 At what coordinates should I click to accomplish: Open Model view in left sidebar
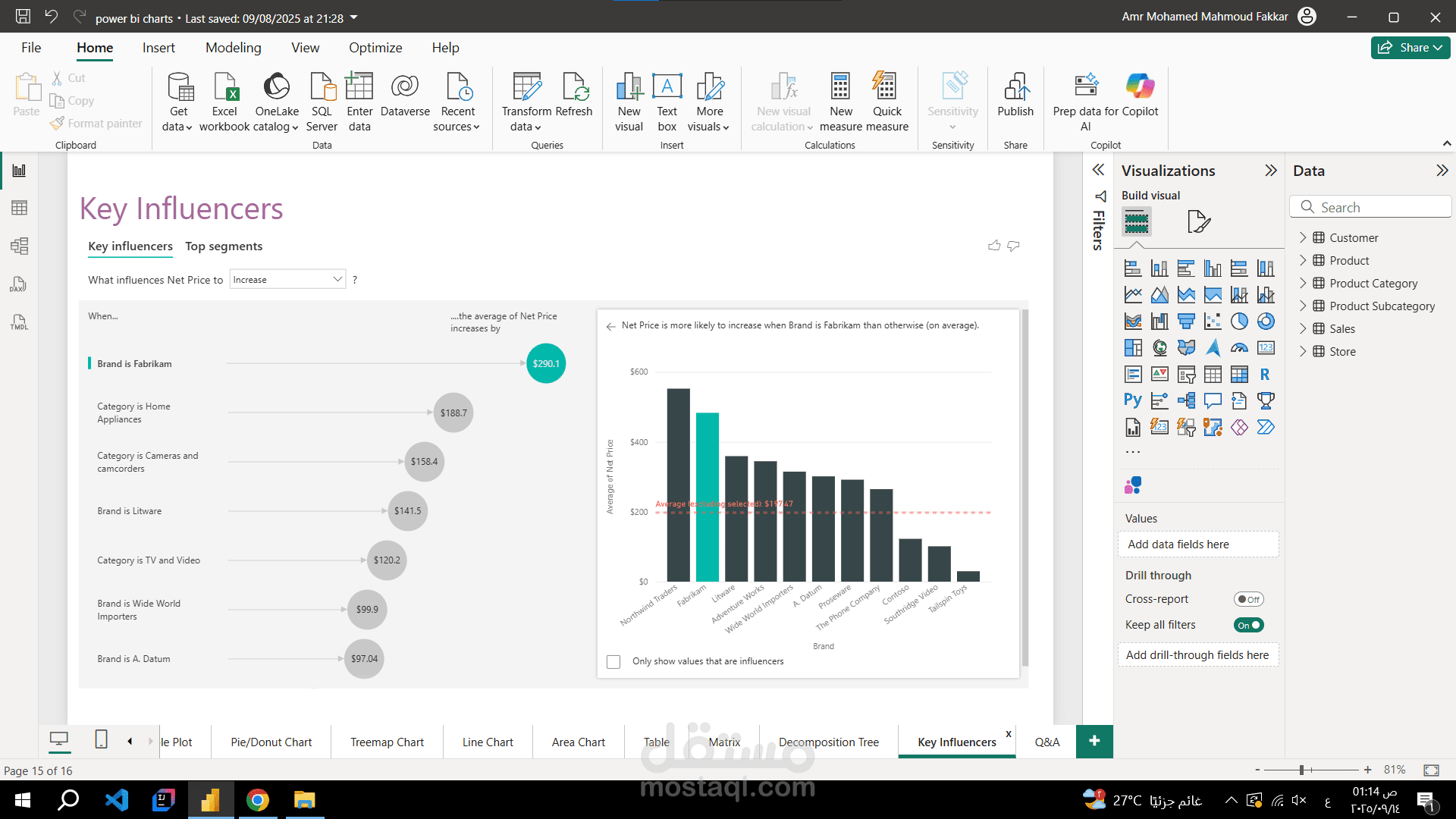(19, 246)
